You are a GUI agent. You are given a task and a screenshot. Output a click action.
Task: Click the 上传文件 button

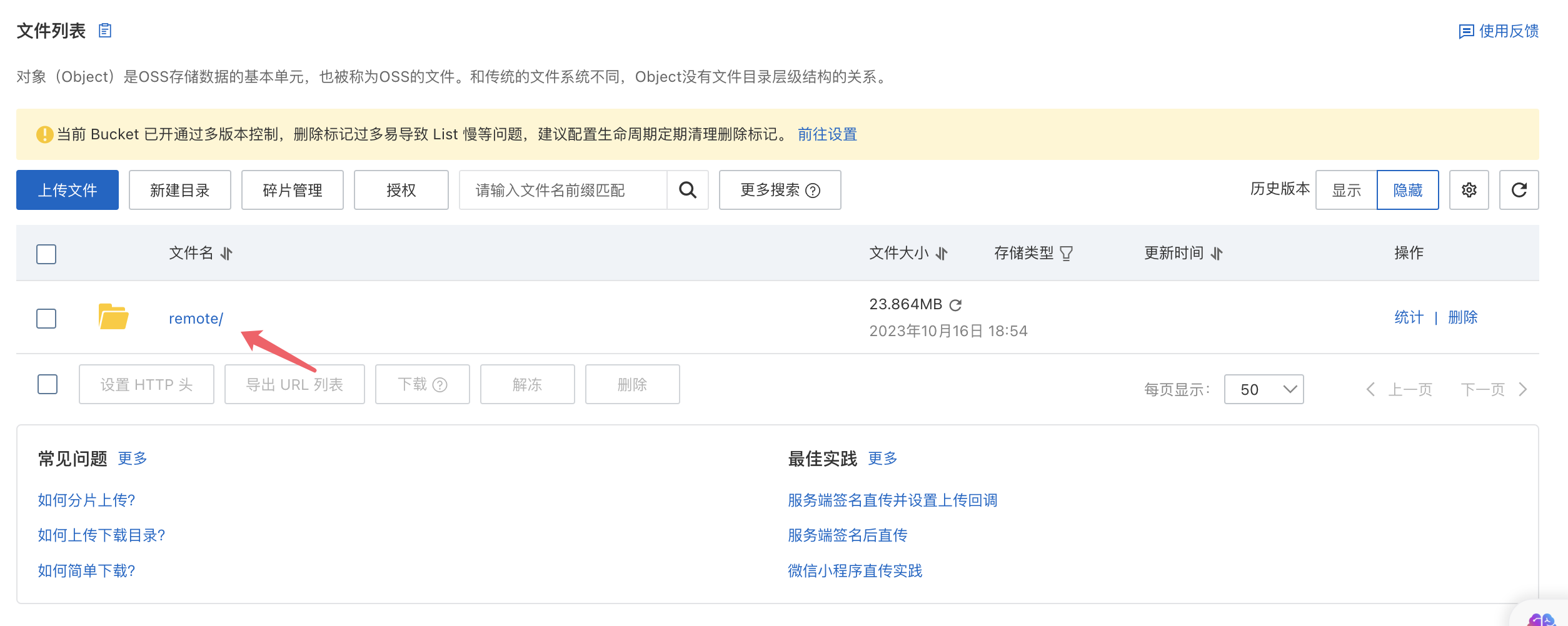click(68, 190)
